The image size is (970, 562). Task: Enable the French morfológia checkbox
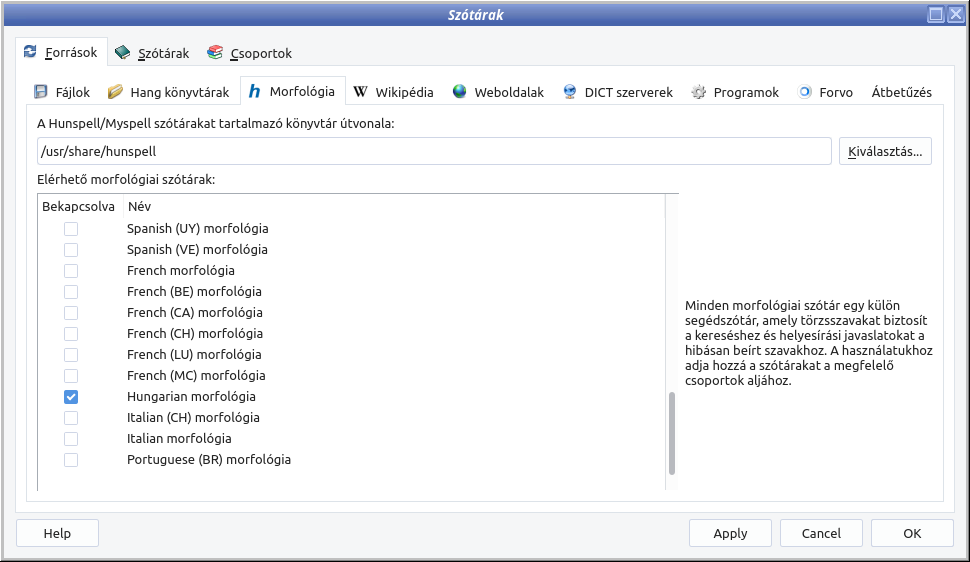(x=71, y=271)
